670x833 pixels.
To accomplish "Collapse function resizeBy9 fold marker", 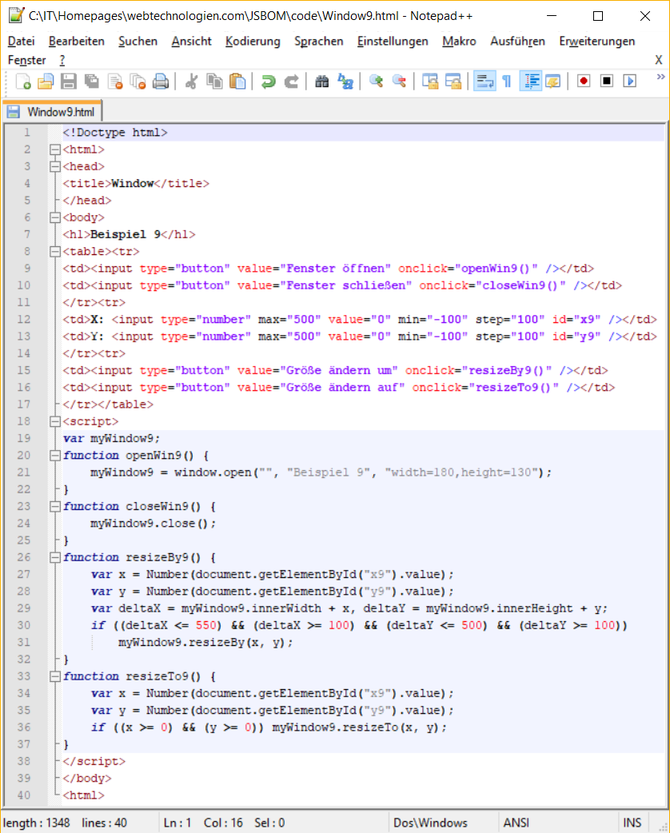I will 55,558.
